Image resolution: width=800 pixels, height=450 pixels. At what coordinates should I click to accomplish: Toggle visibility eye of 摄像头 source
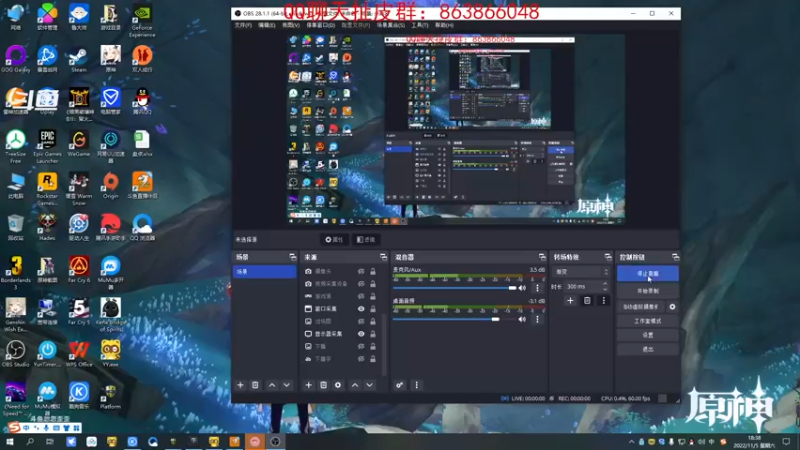361,271
